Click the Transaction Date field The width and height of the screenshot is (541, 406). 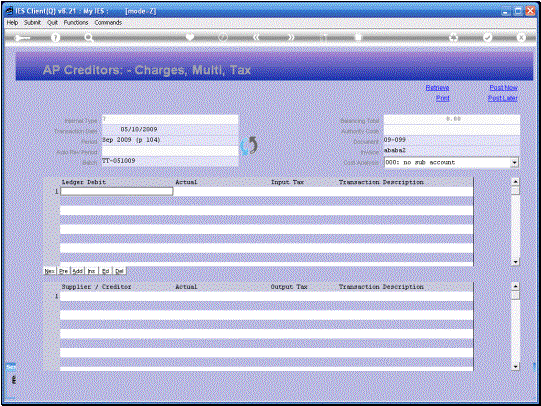pos(170,129)
